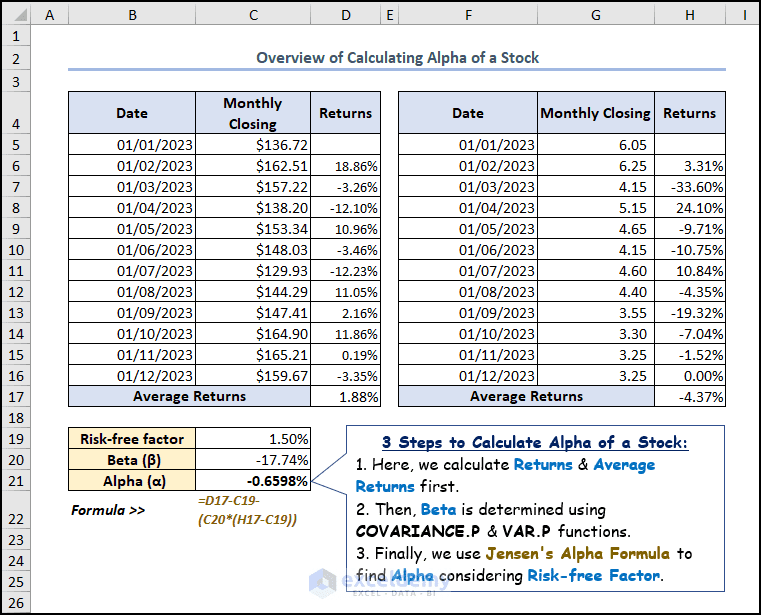Image resolution: width=761 pixels, height=615 pixels.
Task: Click the -10.75% returns cell
Action: pos(690,250)
